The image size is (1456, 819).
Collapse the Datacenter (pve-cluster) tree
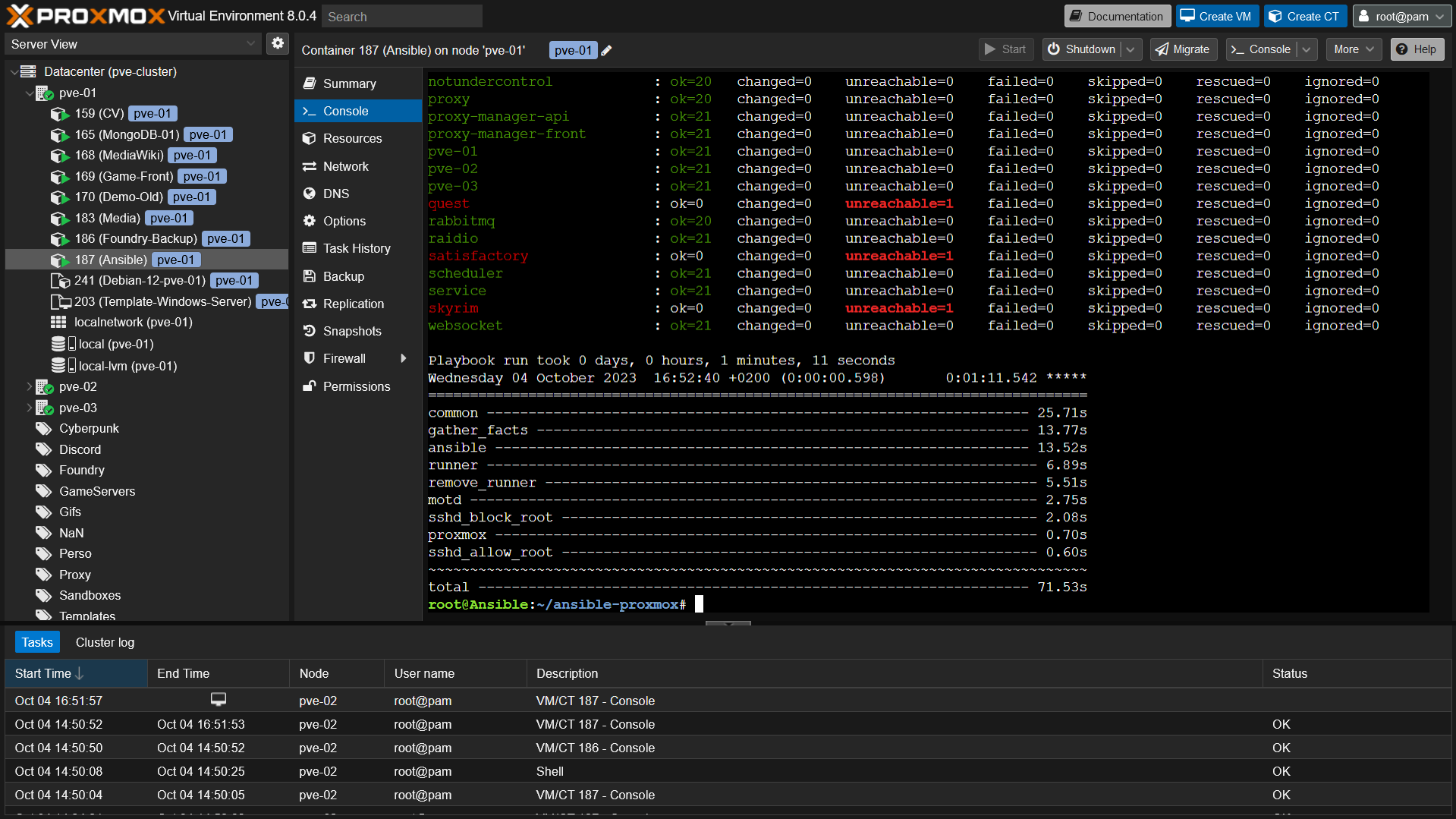(14, 72)
